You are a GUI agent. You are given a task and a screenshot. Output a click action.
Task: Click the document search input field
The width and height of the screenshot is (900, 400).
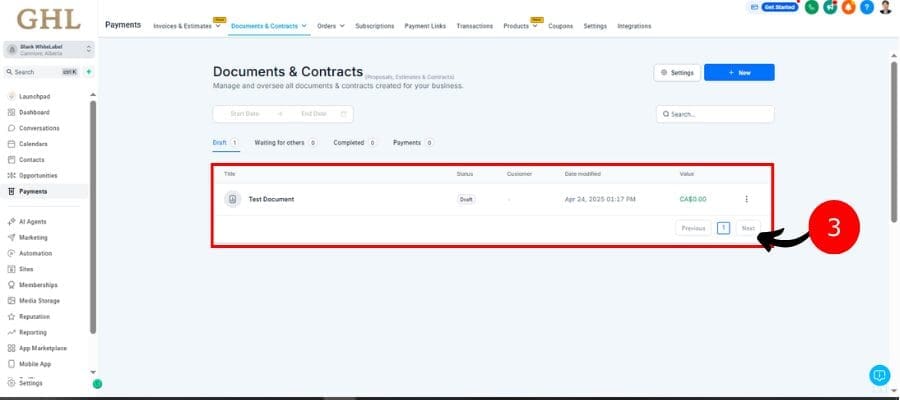(x=715, y=114)
